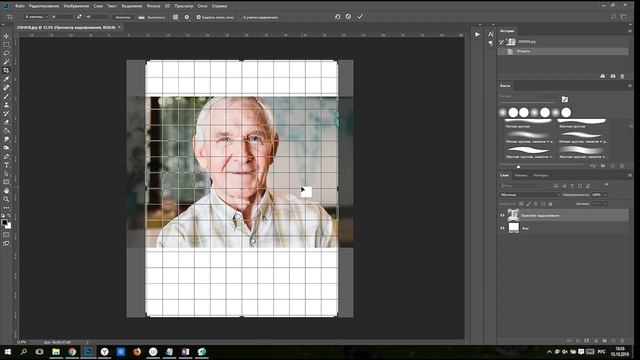Screen dimensions: 640x360
Task: Select the Crop tool in the toolbox
Action: click(6, 70)
